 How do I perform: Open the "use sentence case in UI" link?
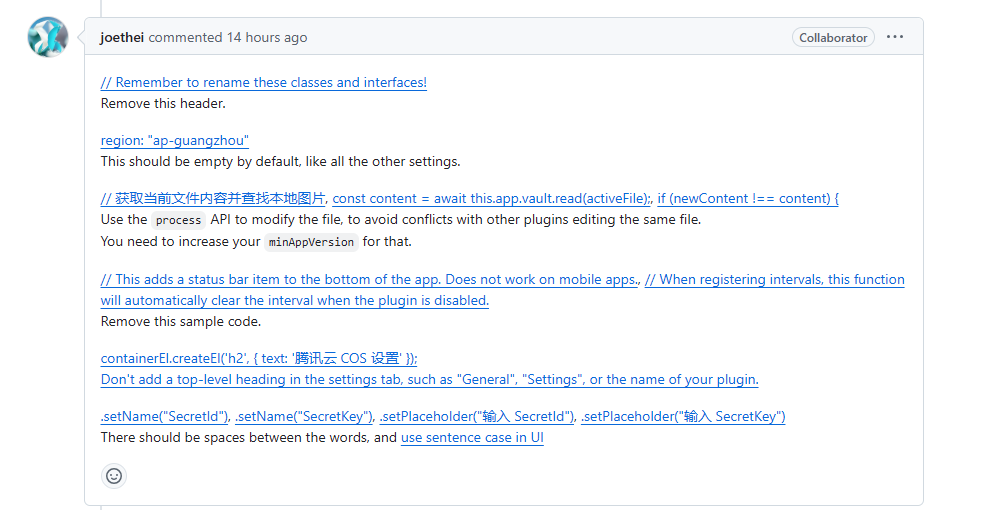tap(472, 437)
